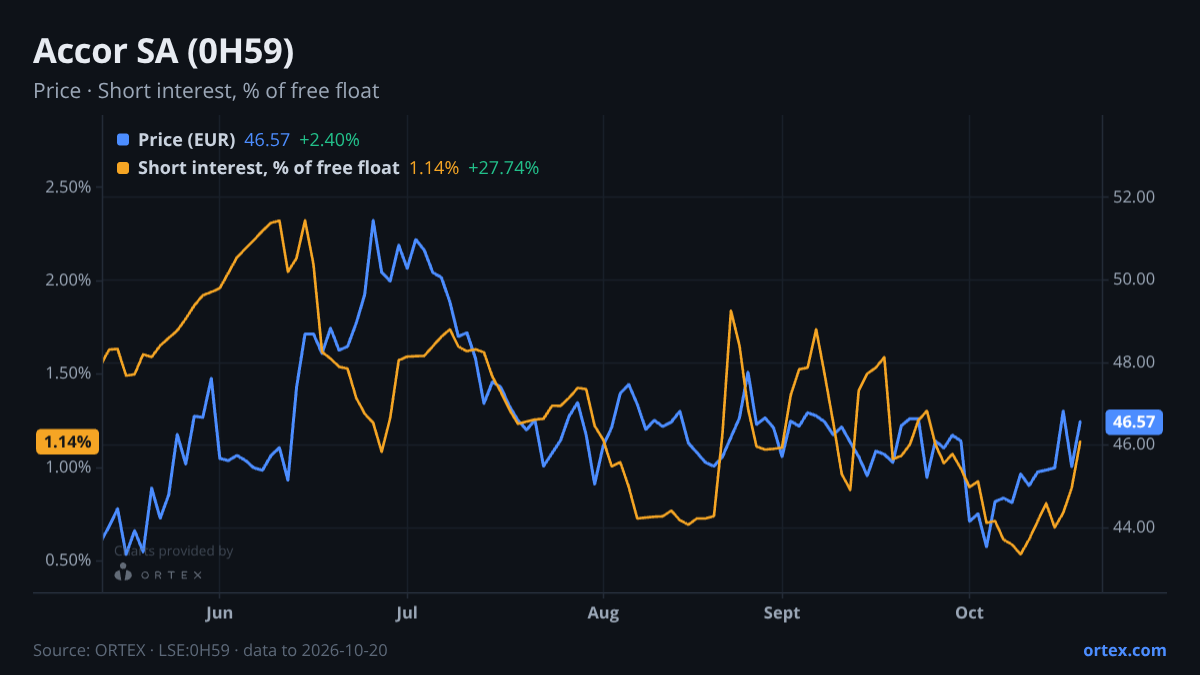Click the 52.00 right axis label

click(1134, 197)
